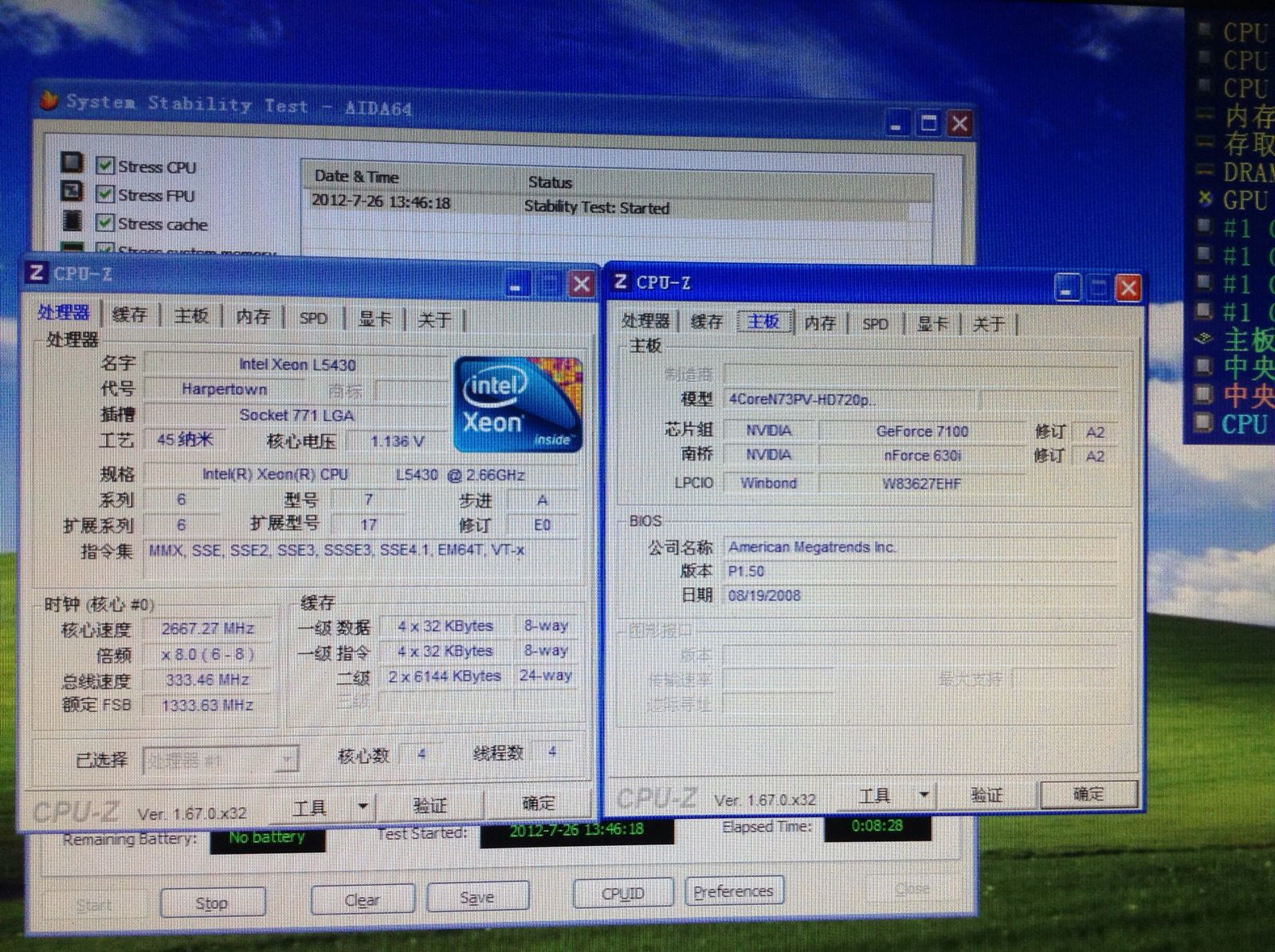The width and height of the screenshot is (1275, 952).
Task: Click the Z logo of the CPU-Z mainboard window
Action: tap(620, 280)
